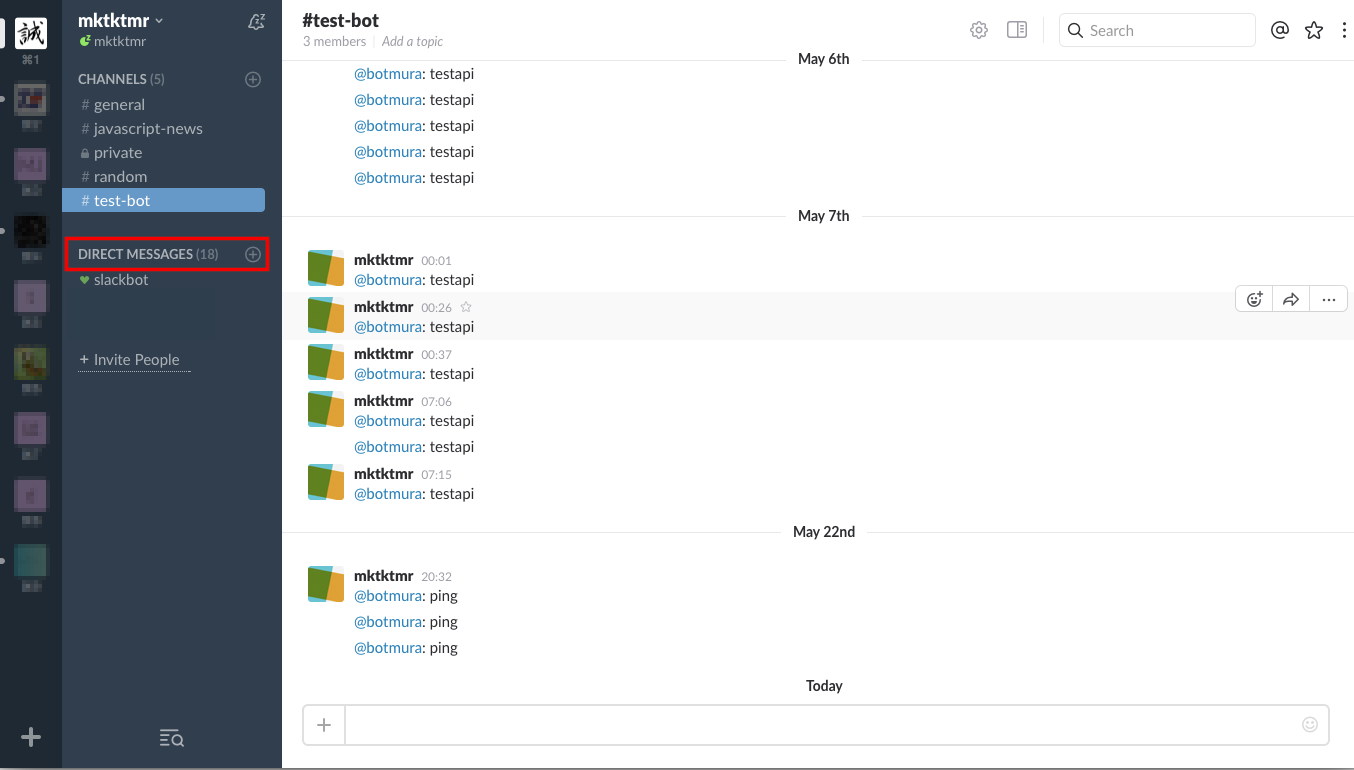Click the 07:15 message timestamp
1354x770 pixels.
(x=436, y=475)
